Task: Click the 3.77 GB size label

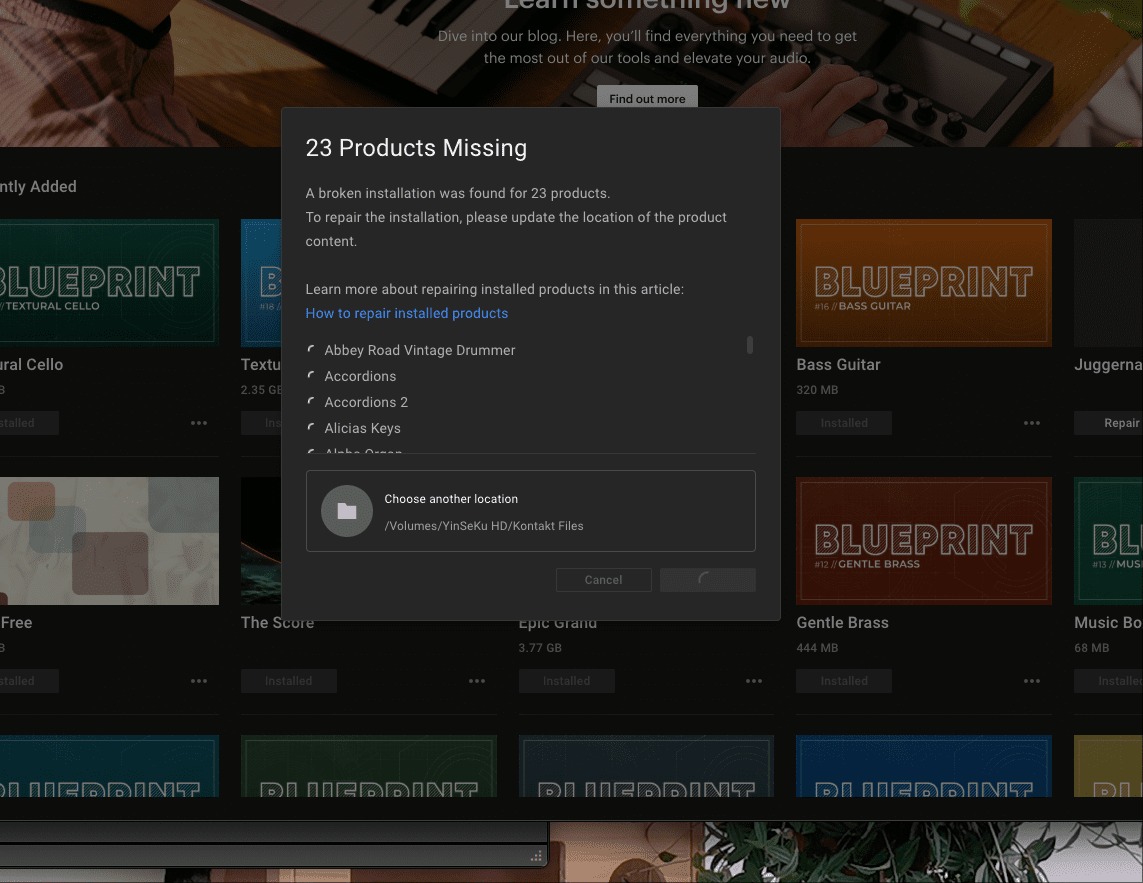Action: pos(540,648)
